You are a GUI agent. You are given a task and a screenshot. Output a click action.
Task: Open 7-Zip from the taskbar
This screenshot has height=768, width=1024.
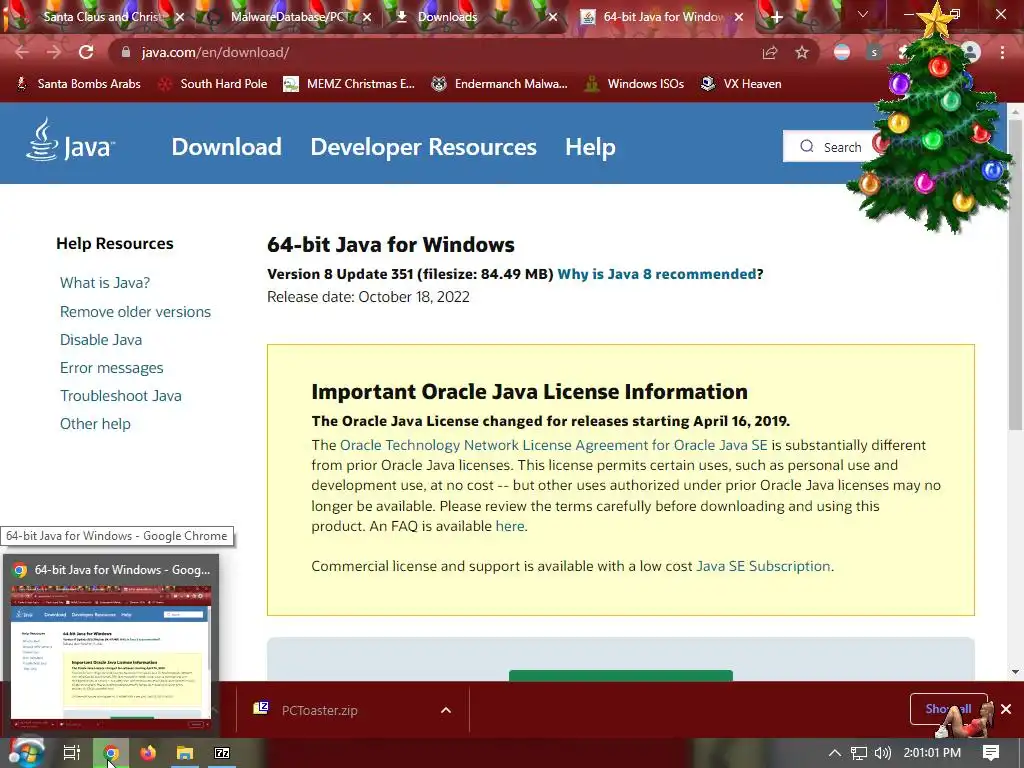(222, 753)
